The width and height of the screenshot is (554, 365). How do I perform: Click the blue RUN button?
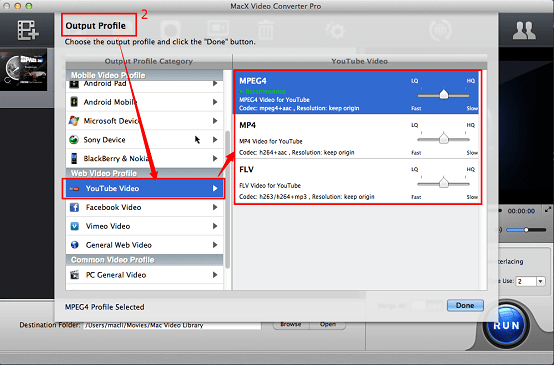pos(507,325)
